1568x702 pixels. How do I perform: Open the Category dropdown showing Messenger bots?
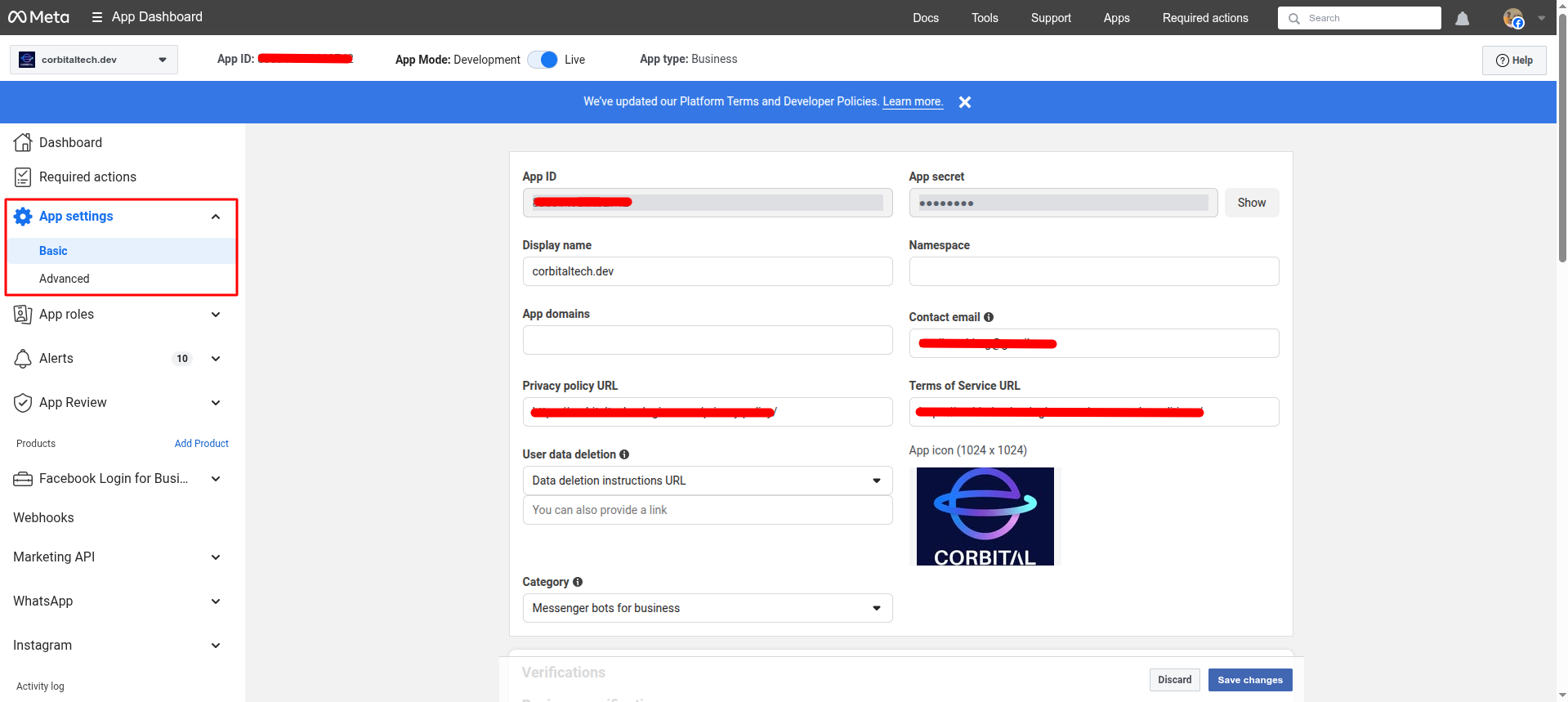point(707,608)
